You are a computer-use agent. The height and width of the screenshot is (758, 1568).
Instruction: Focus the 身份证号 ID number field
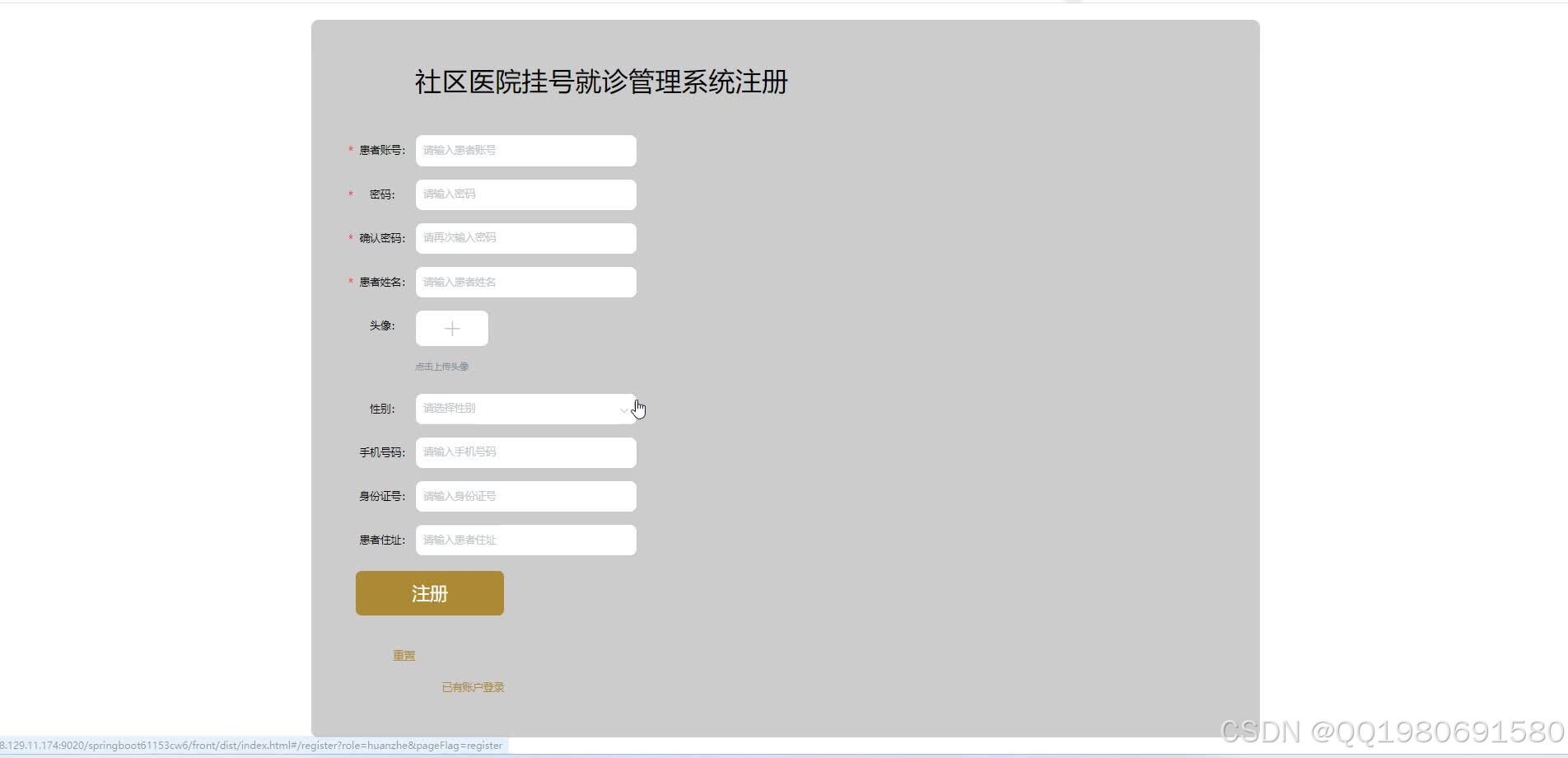[525, 496]
